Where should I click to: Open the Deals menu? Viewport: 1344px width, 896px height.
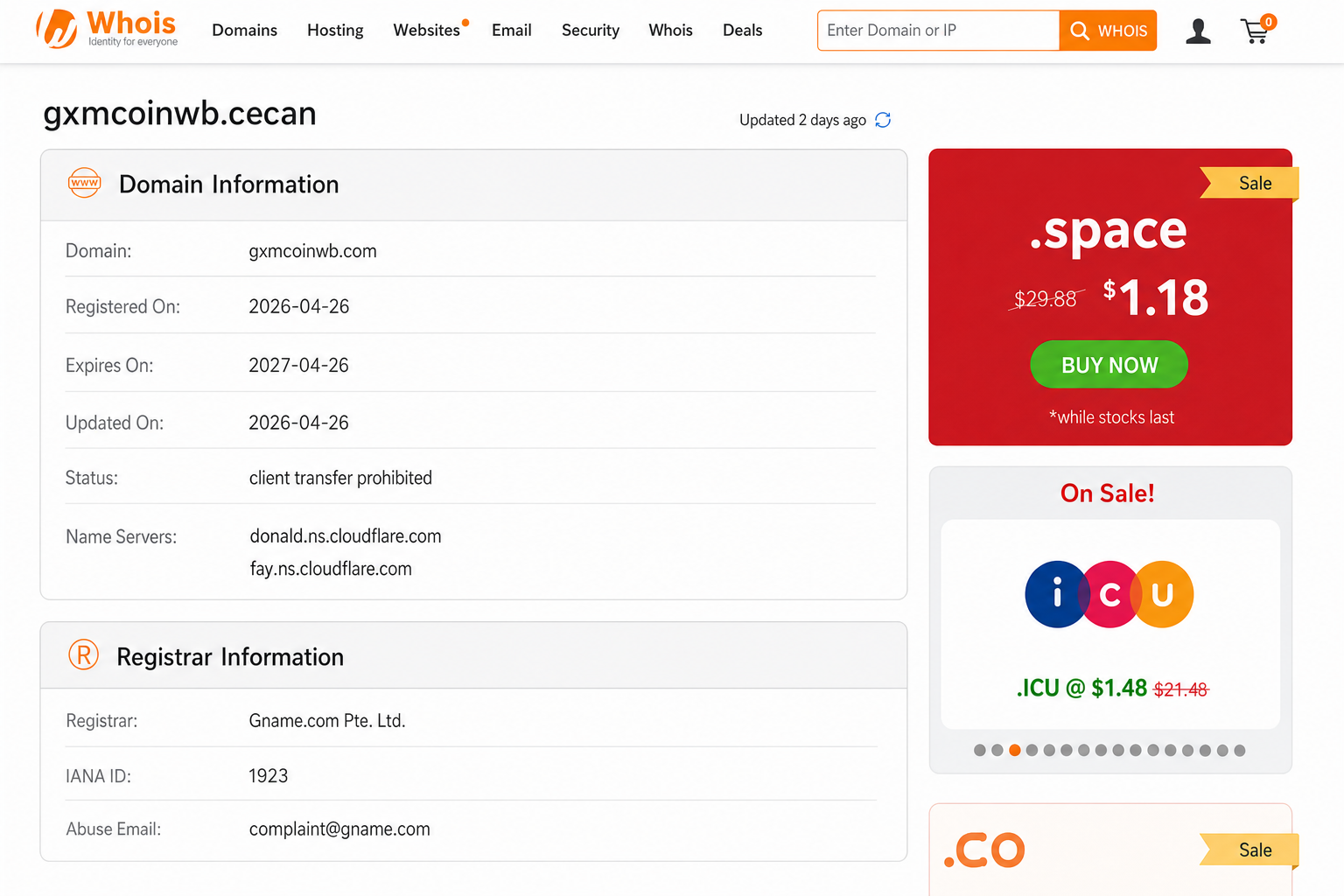click(x=743, y=31)
